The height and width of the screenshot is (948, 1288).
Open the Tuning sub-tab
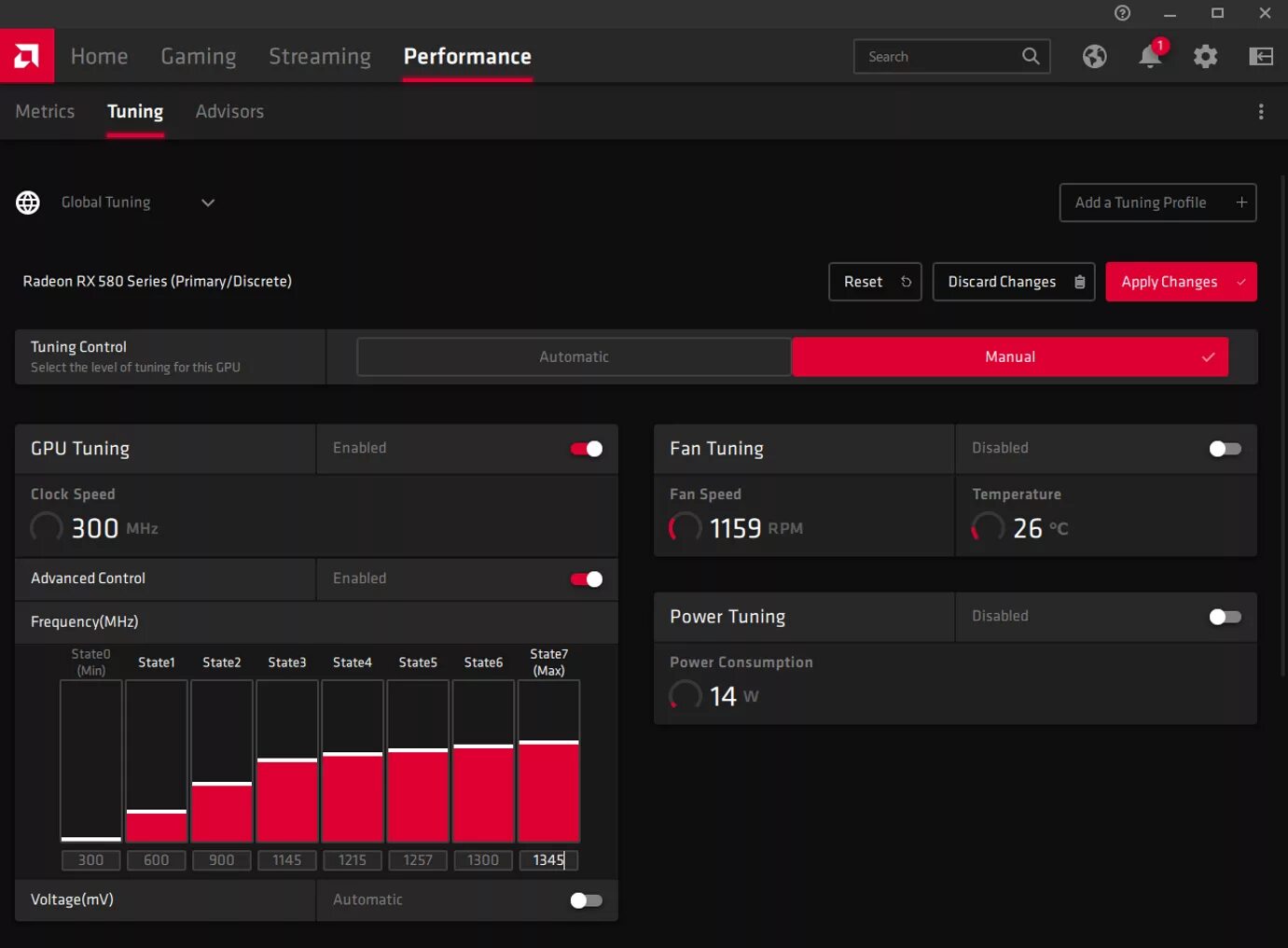click(x=135, y=111)
